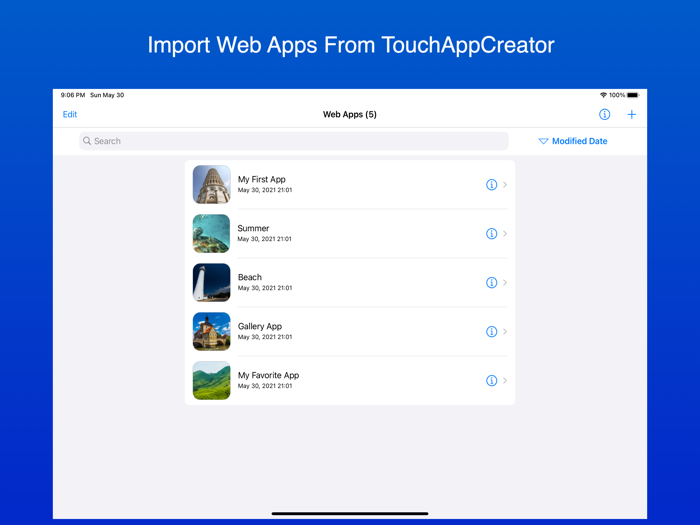
Task: Tap the home indicator bar
Action: [350, 514]
